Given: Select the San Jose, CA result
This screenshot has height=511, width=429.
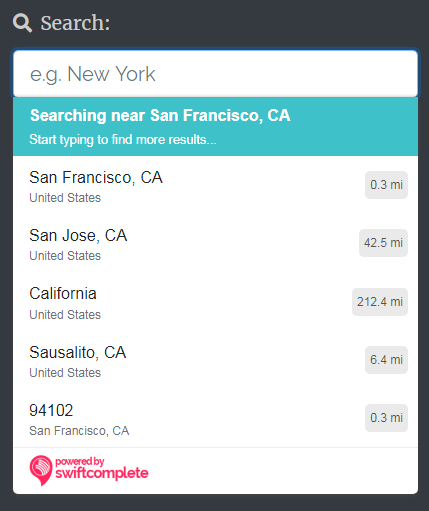Looking at the screenshot, I should 215,243.
